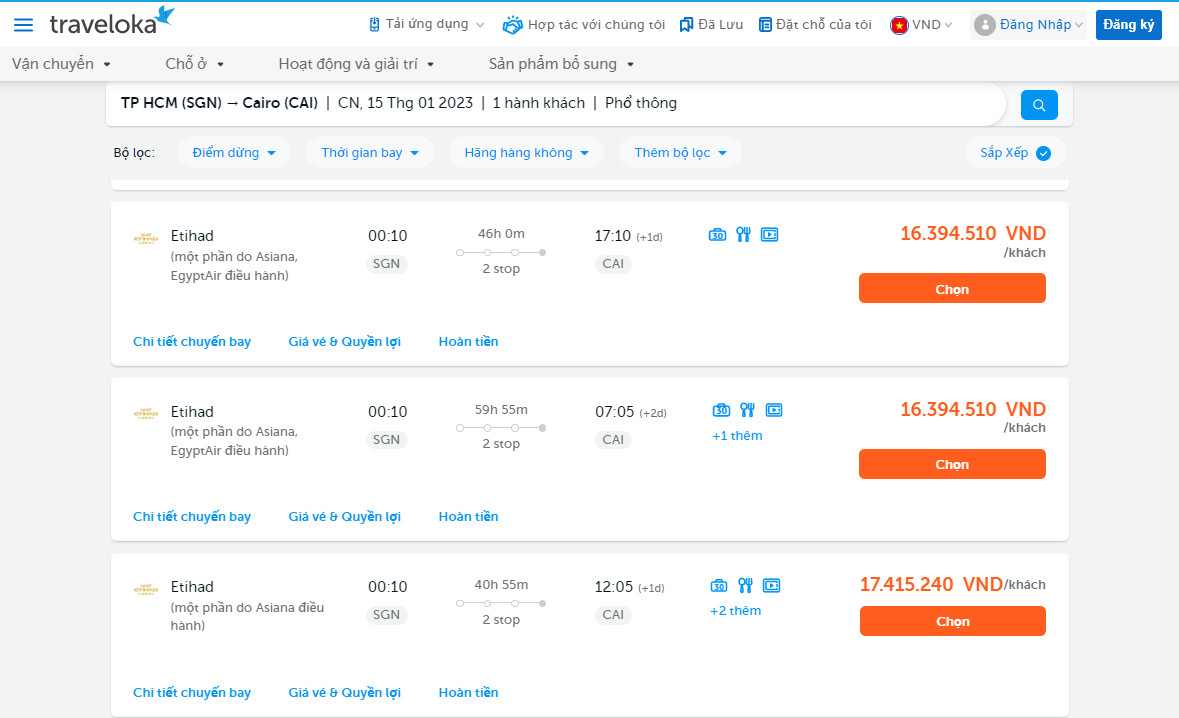Click meal icon on 40h 55m flight
Screen dimensions: 1179x718
click(745, 585)
